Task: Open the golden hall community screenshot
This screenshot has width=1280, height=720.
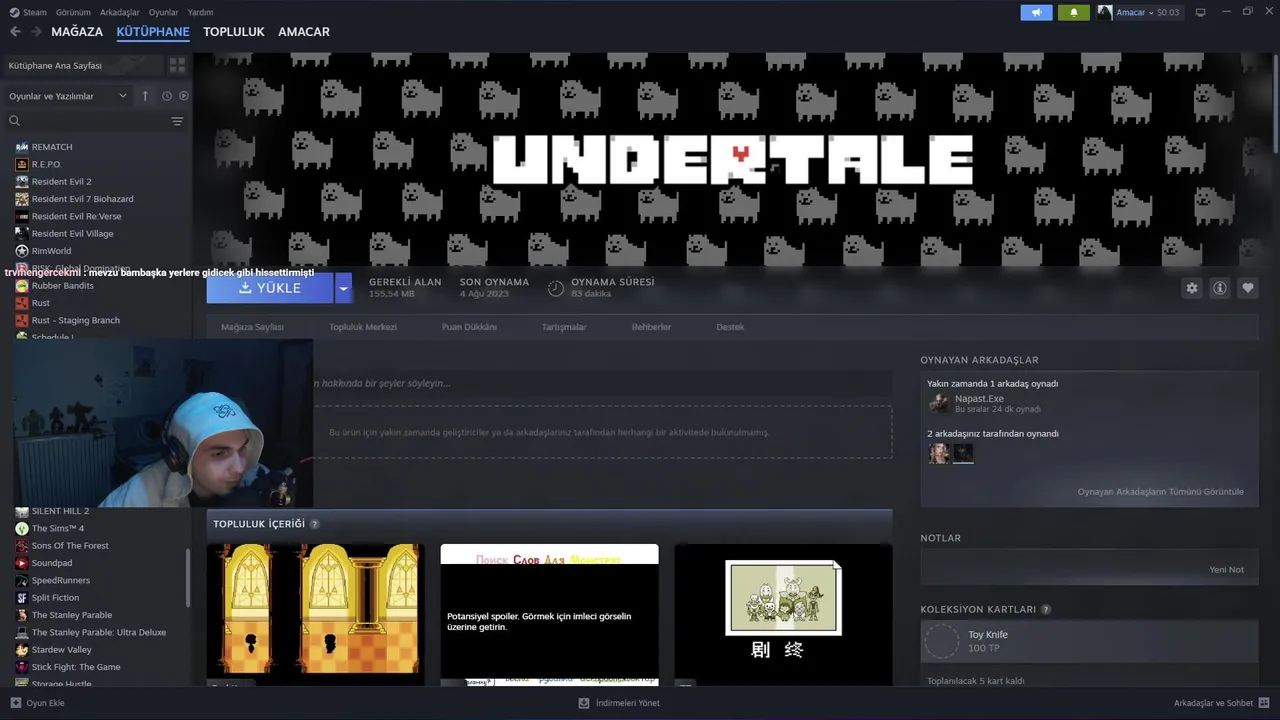Action: pos(315,614)
